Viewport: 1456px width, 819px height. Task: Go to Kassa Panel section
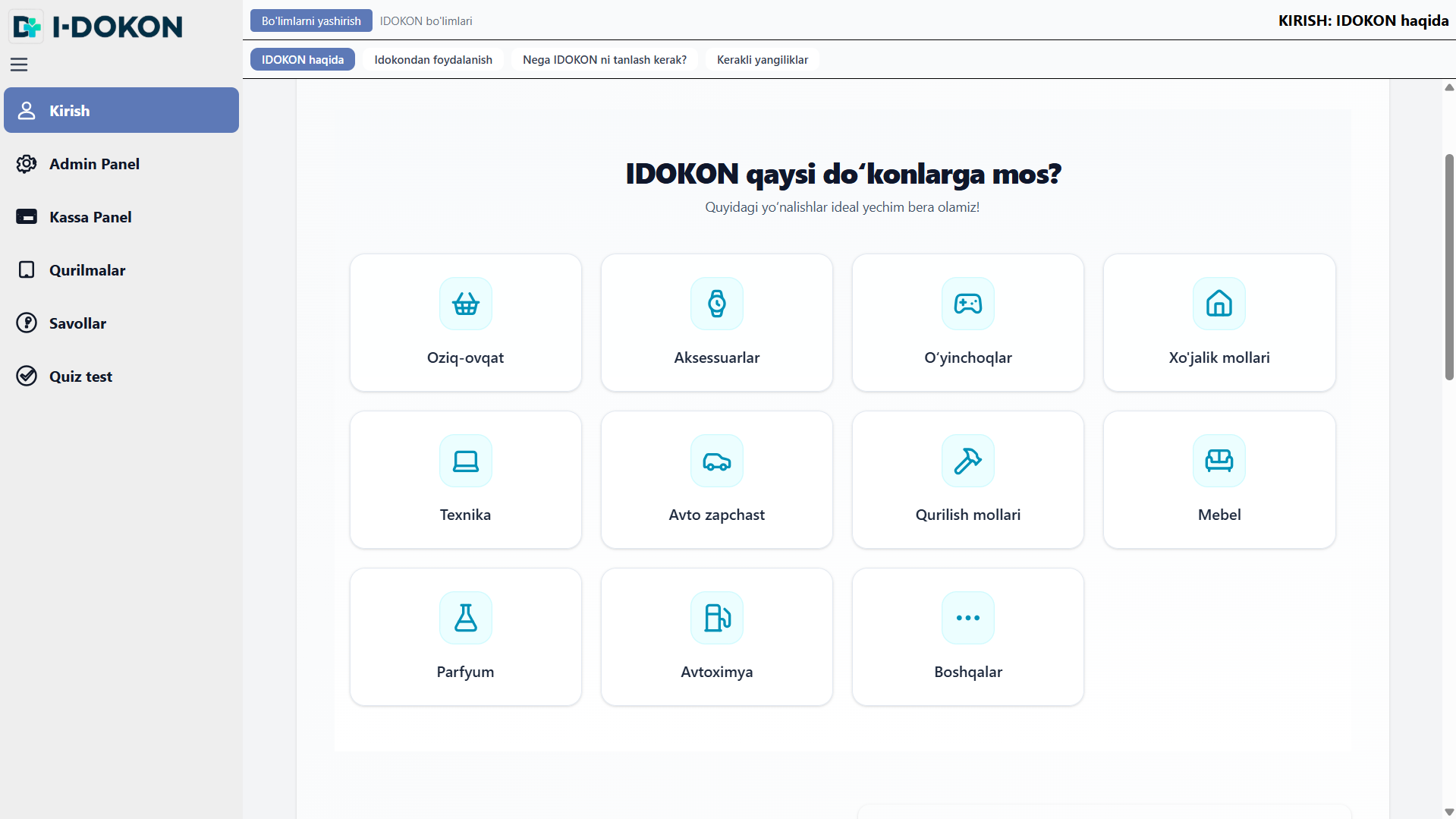[x=90, y=217]
